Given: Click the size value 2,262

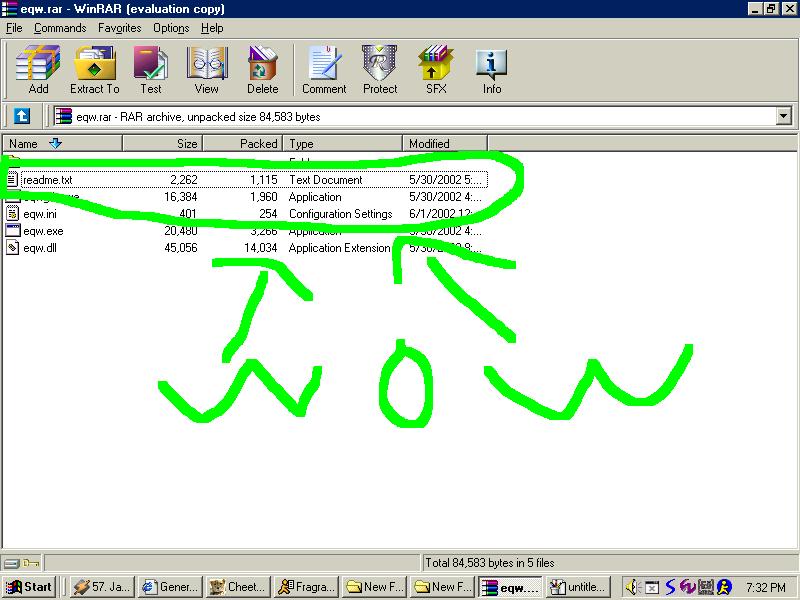Looking at the screenshot, I should 184,180.
